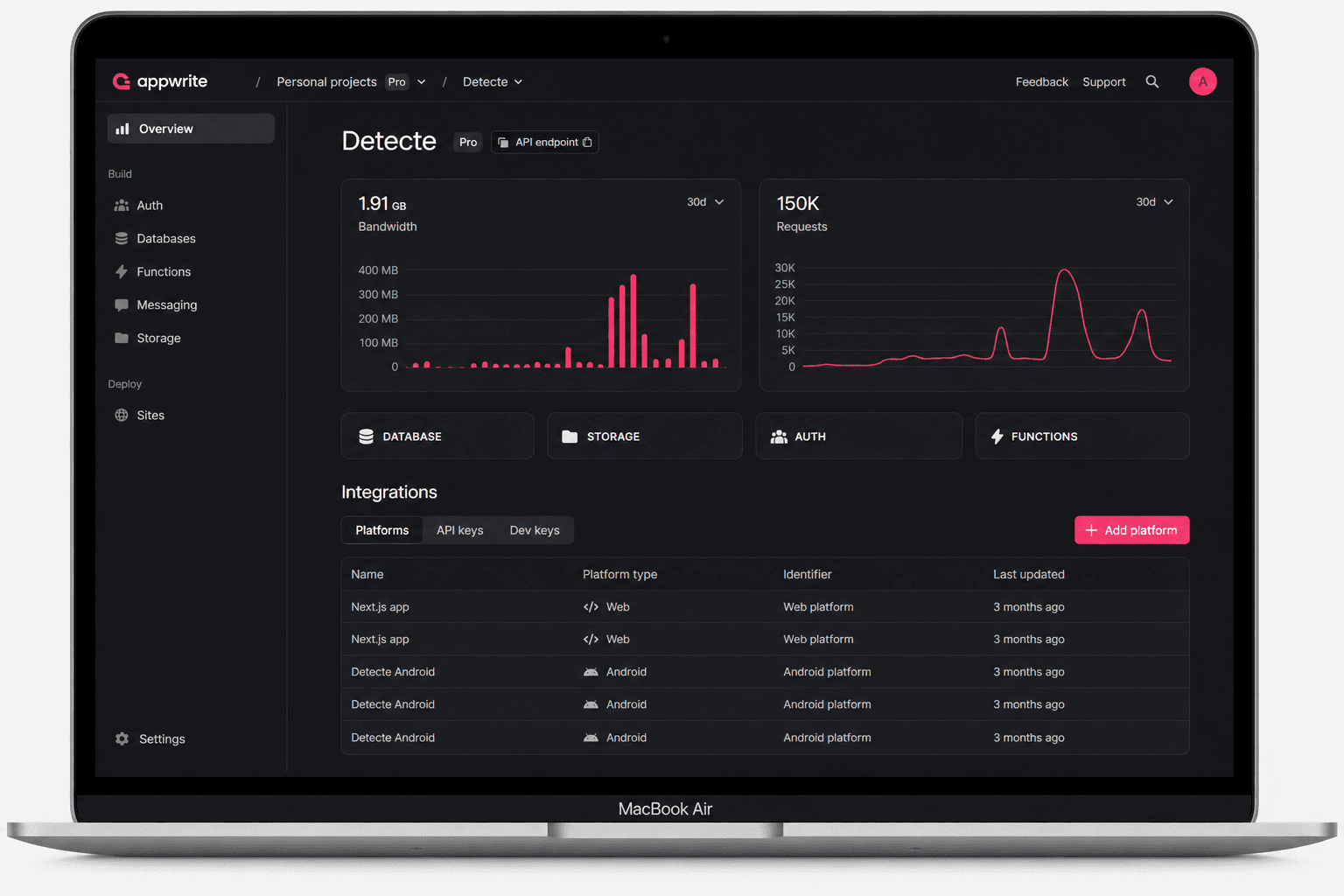Select the second Next.js app row name
This screenshot has height=896, width=1344.
pos(380,640)
